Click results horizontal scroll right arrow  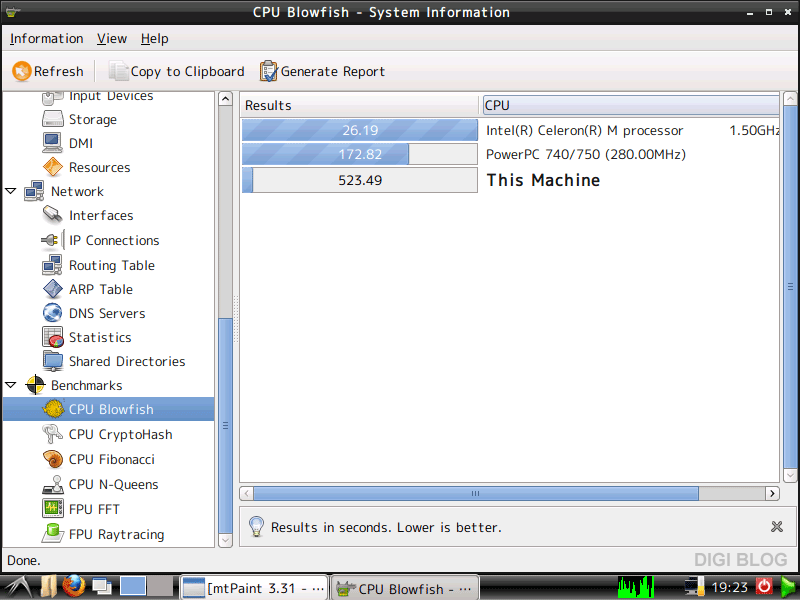click(x=772, y=493)
